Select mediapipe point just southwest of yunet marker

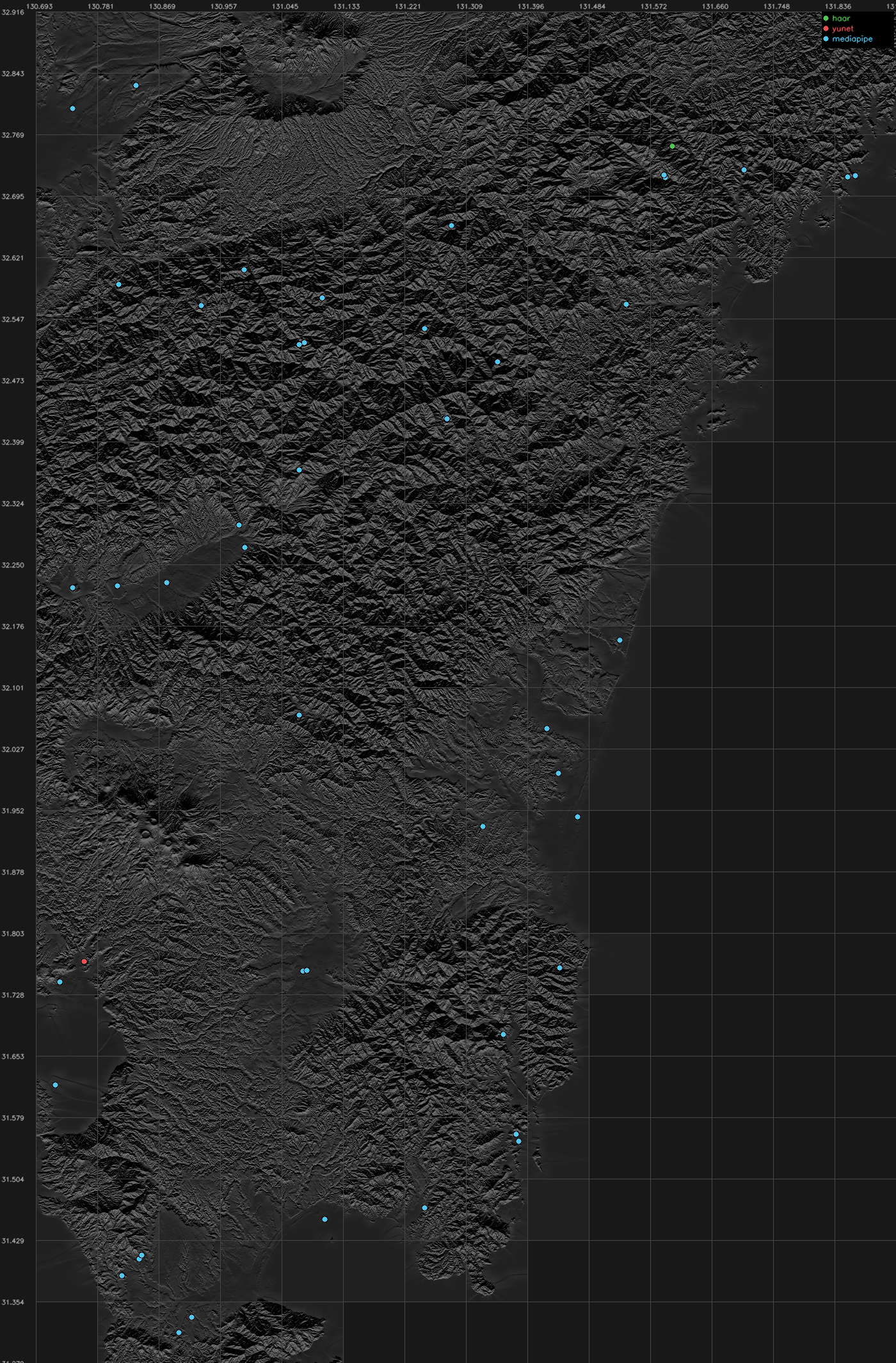tap(60, 982)
